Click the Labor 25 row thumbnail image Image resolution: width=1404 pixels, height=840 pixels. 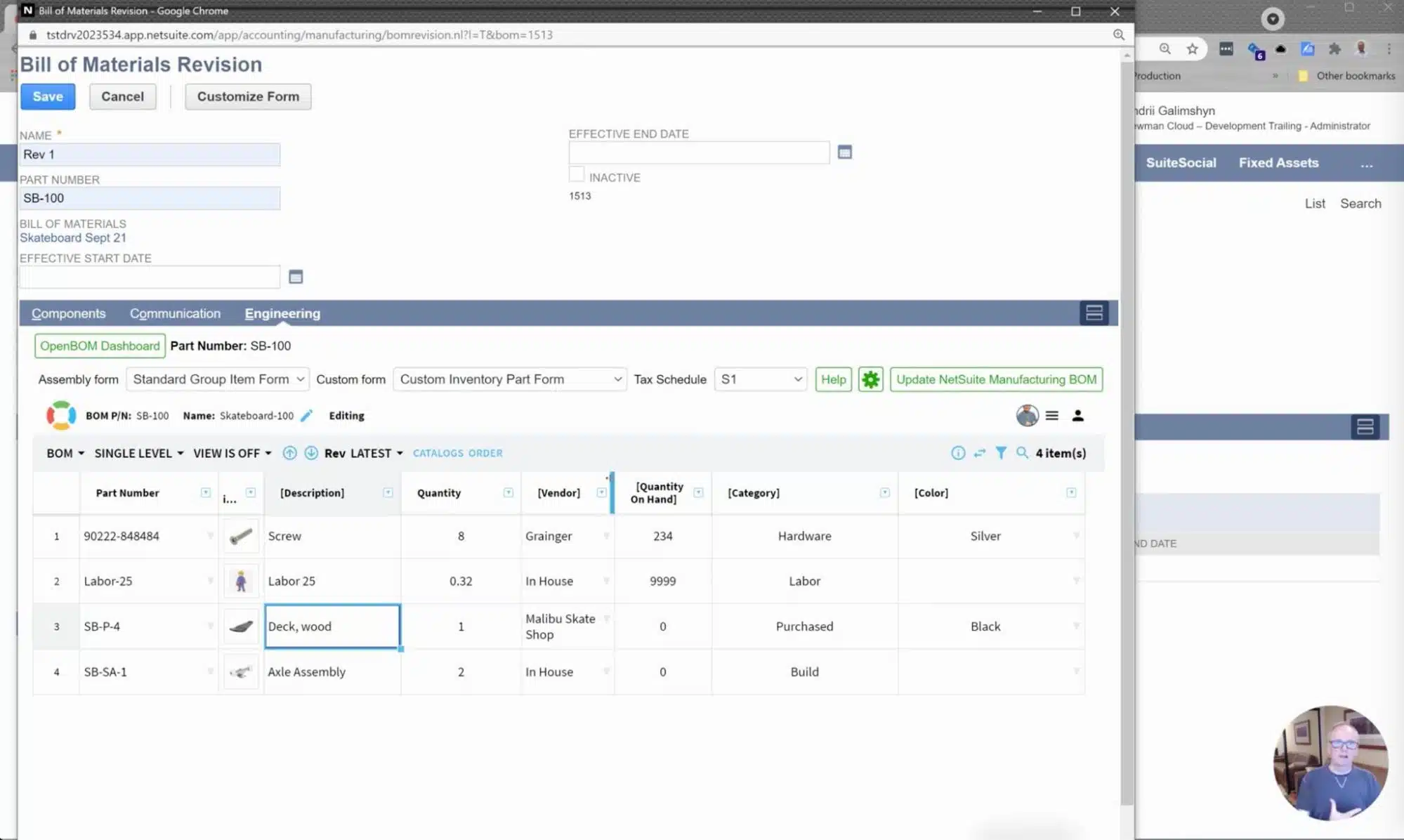click(241, 581)
